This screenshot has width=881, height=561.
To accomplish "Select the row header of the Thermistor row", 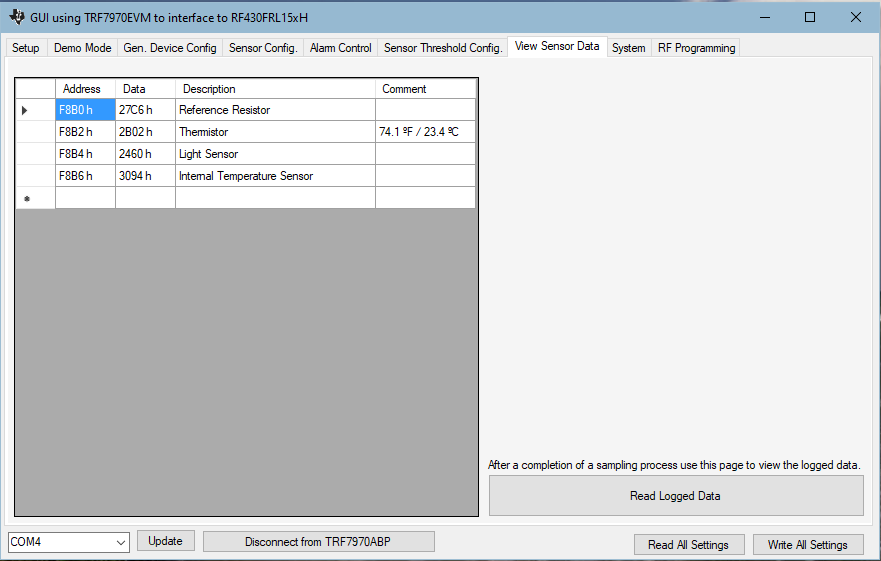I will [35, 132].
